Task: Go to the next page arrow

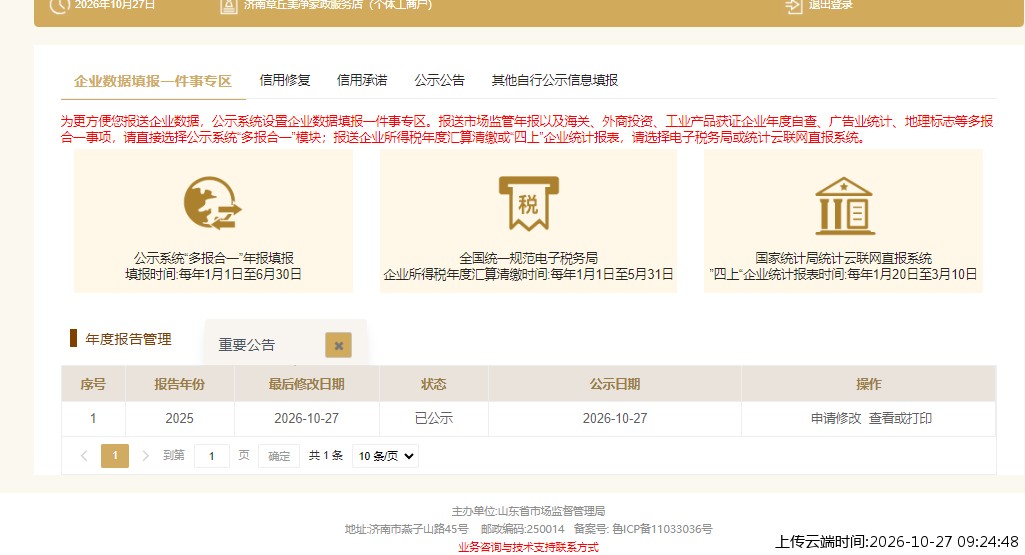Action: 145,456
